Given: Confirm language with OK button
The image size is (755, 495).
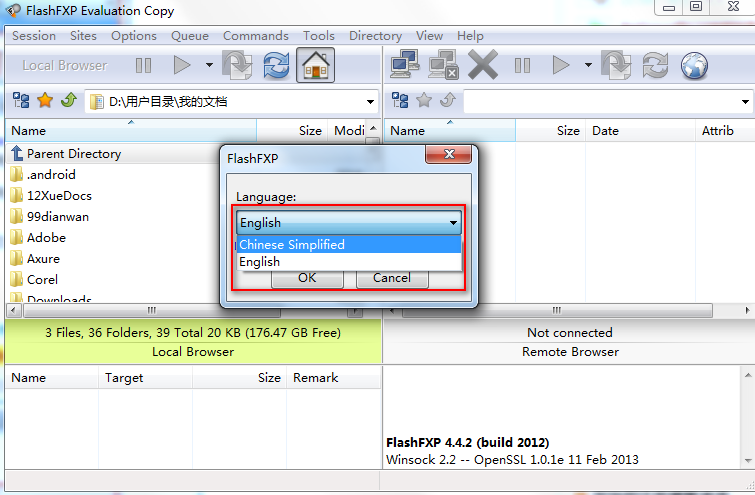Looking at the screenshot, I should (x=307, y=278).
